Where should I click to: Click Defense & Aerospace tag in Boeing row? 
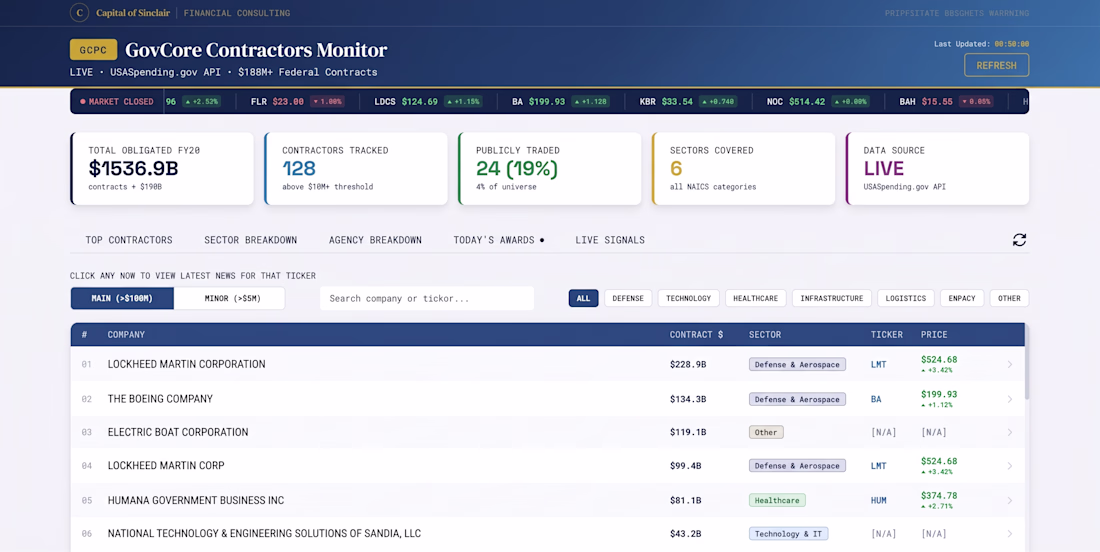click(x=797, y=399)
